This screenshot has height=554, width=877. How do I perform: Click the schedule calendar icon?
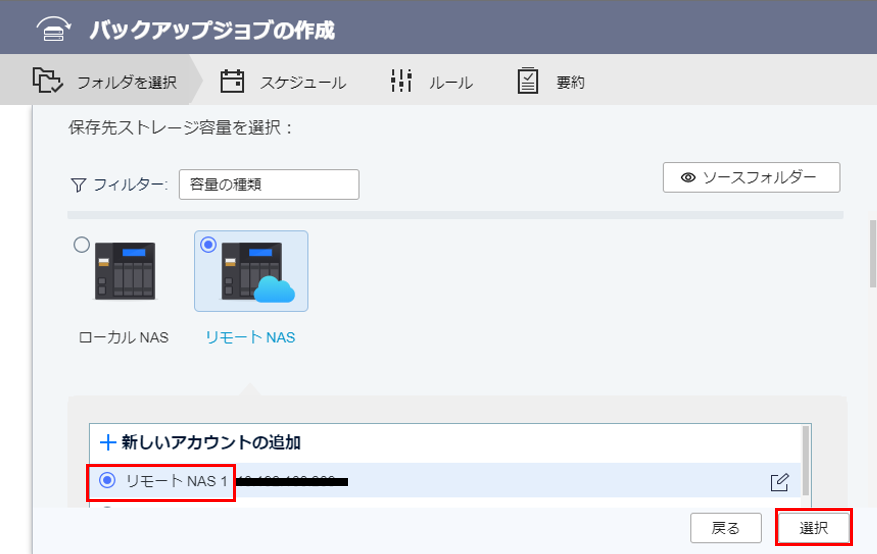(x=232, y=81)
